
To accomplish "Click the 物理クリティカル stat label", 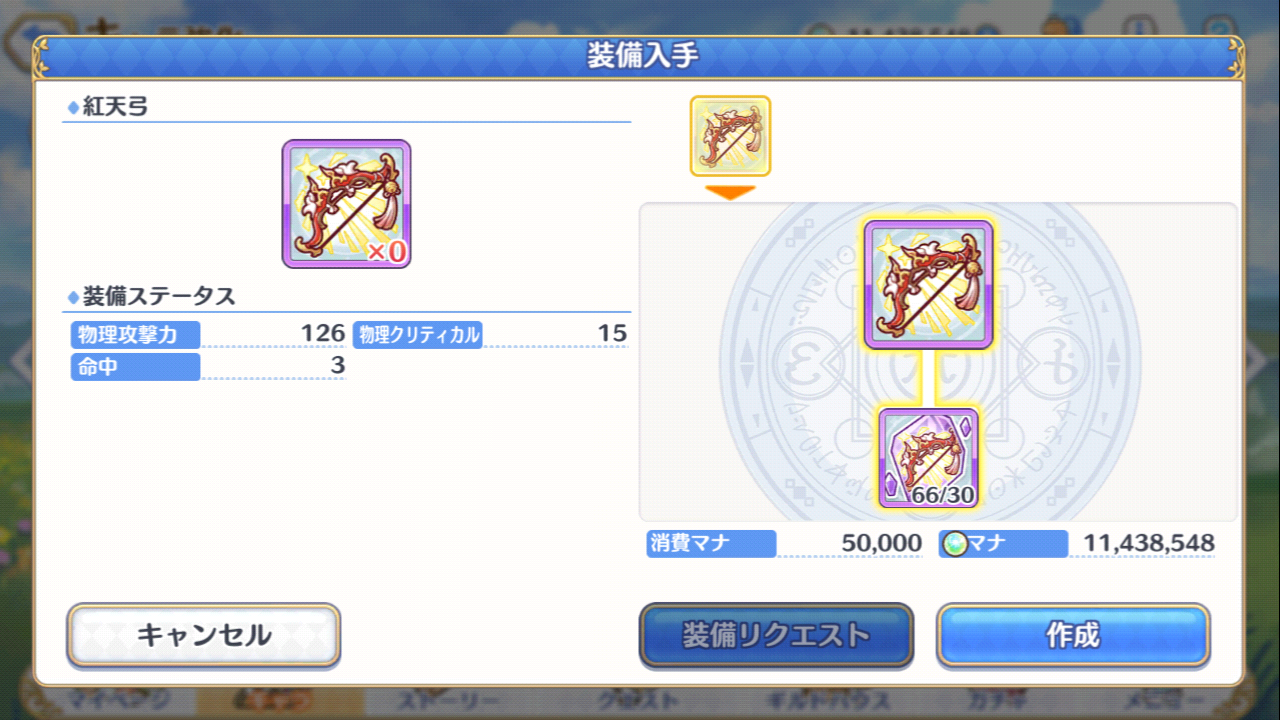I will coord(418,334).
